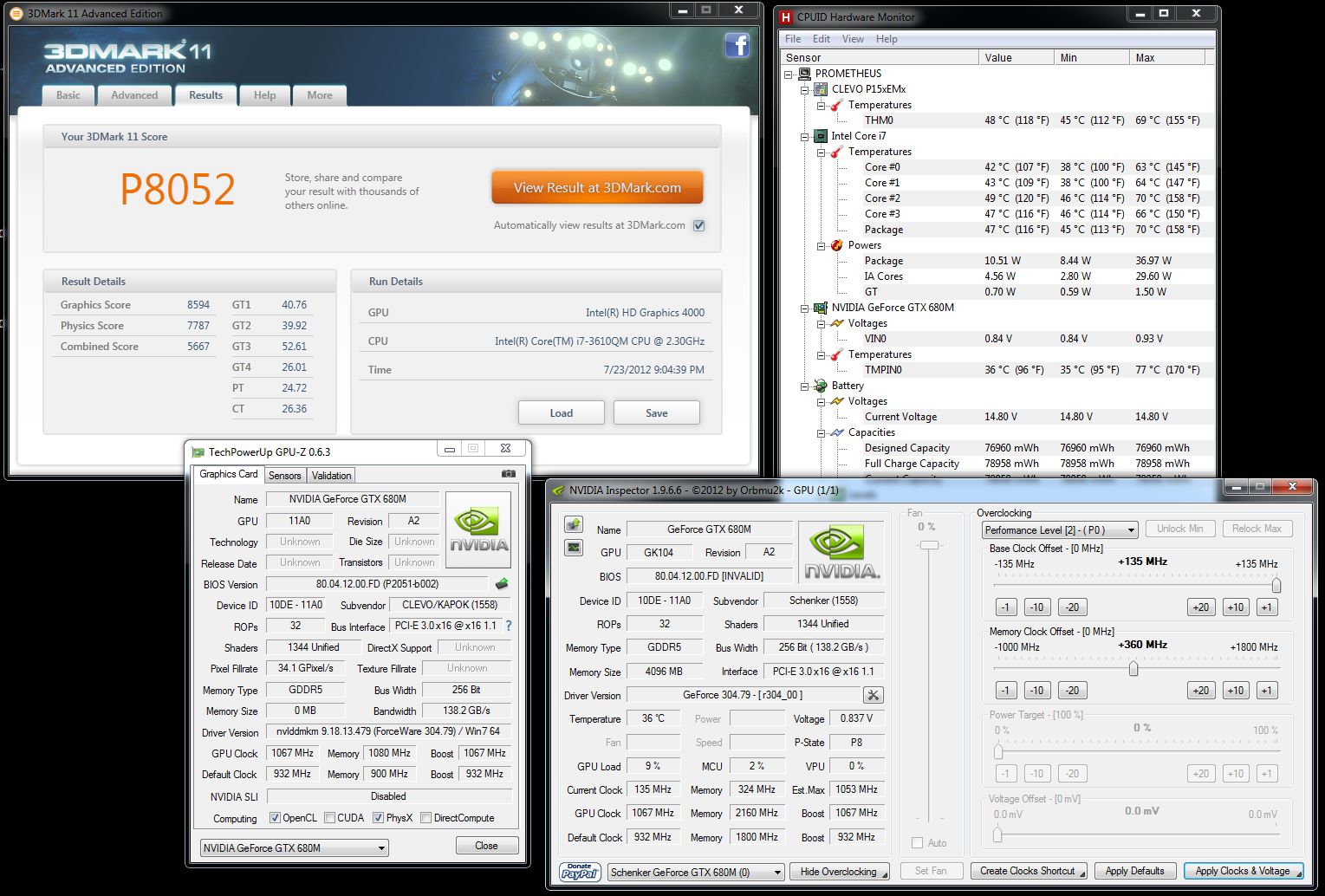Click the CLEVO P15xEMx motherboard icon
1325x896 pixels.
click(821, 89)
